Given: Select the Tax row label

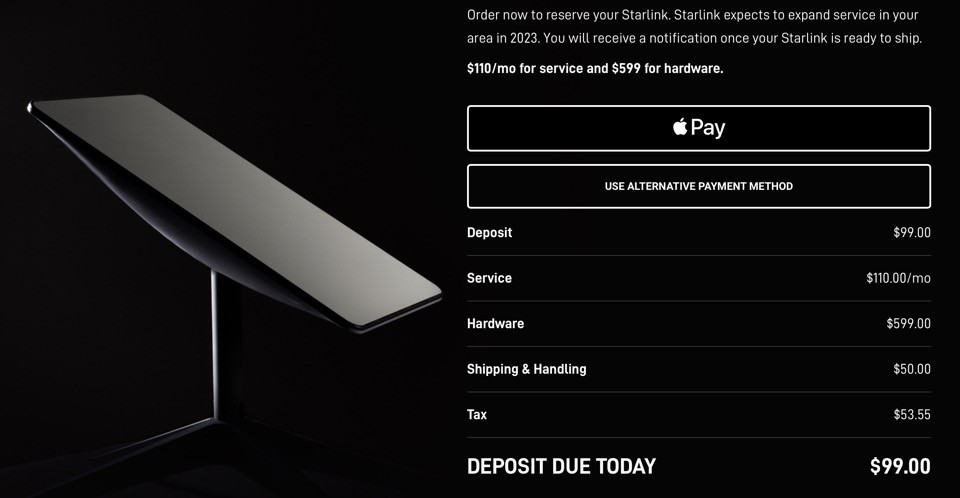Looking at the screenshot, I should click(477, 414).
